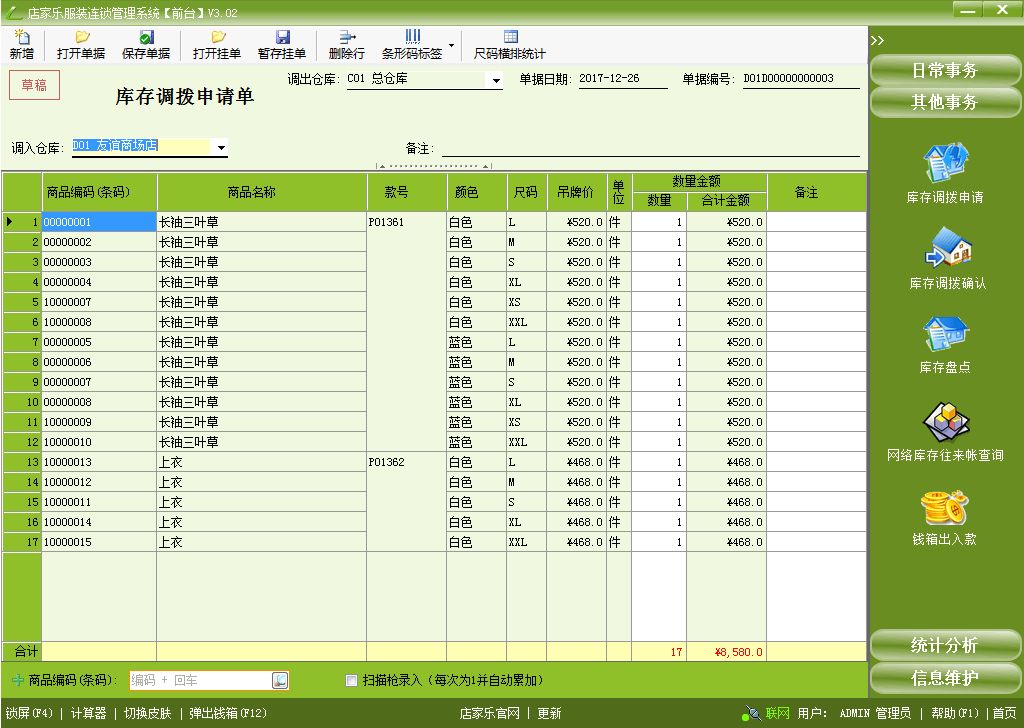Click 弹出钱箱(F12) link
This screenshot has width=1024, height=728.
click(x=228, y=713)
